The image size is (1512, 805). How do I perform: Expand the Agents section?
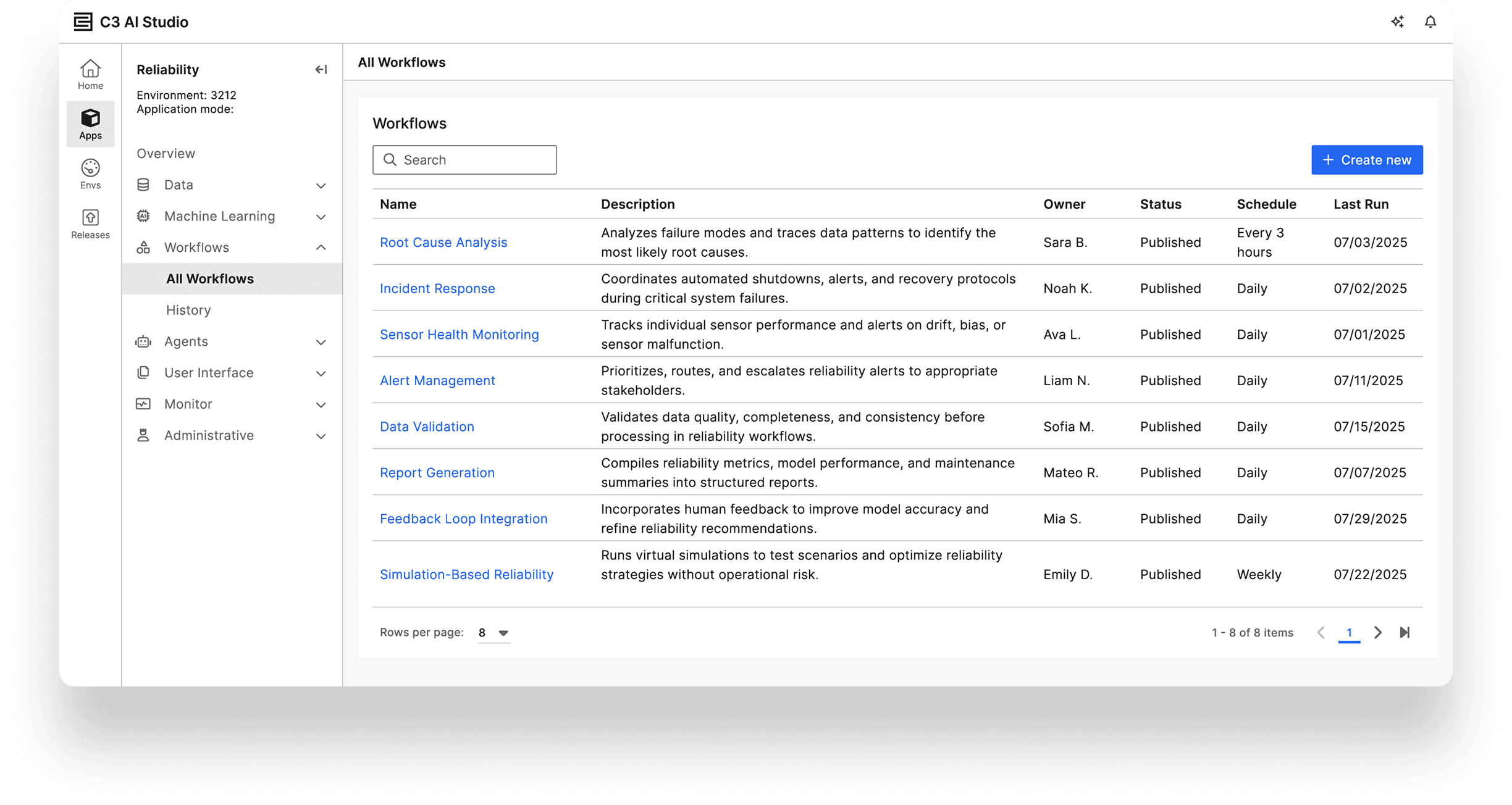pyautogui.click(x=232, y=341)
